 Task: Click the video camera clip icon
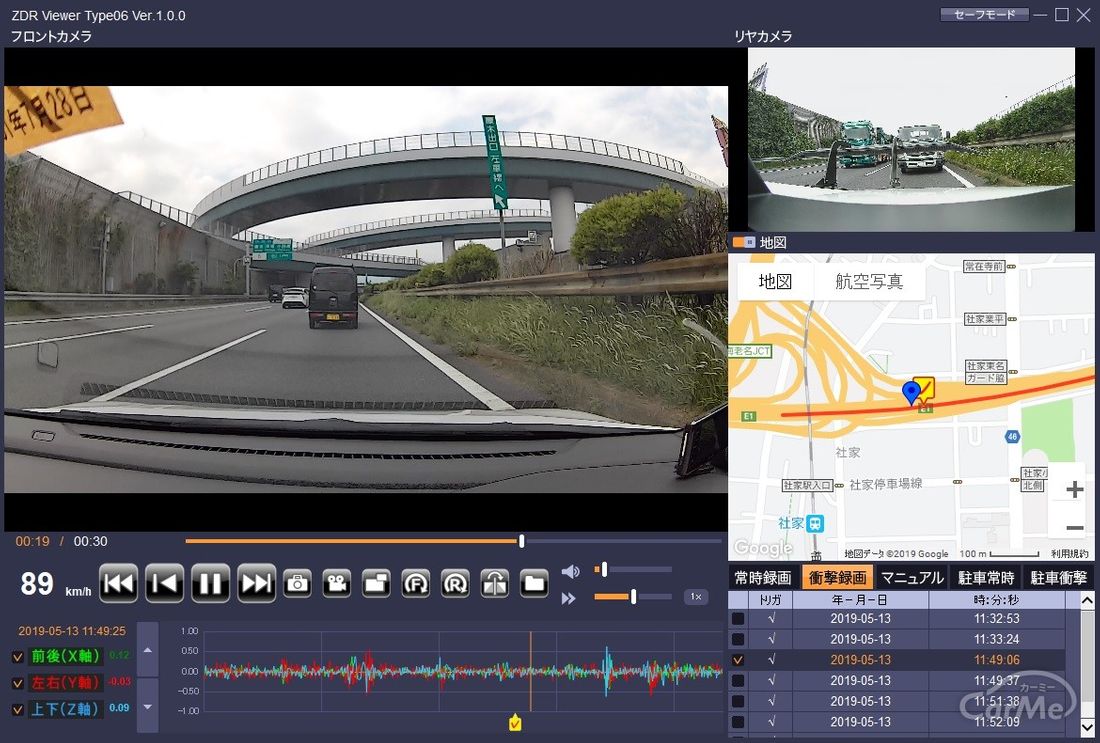(337, 583)
